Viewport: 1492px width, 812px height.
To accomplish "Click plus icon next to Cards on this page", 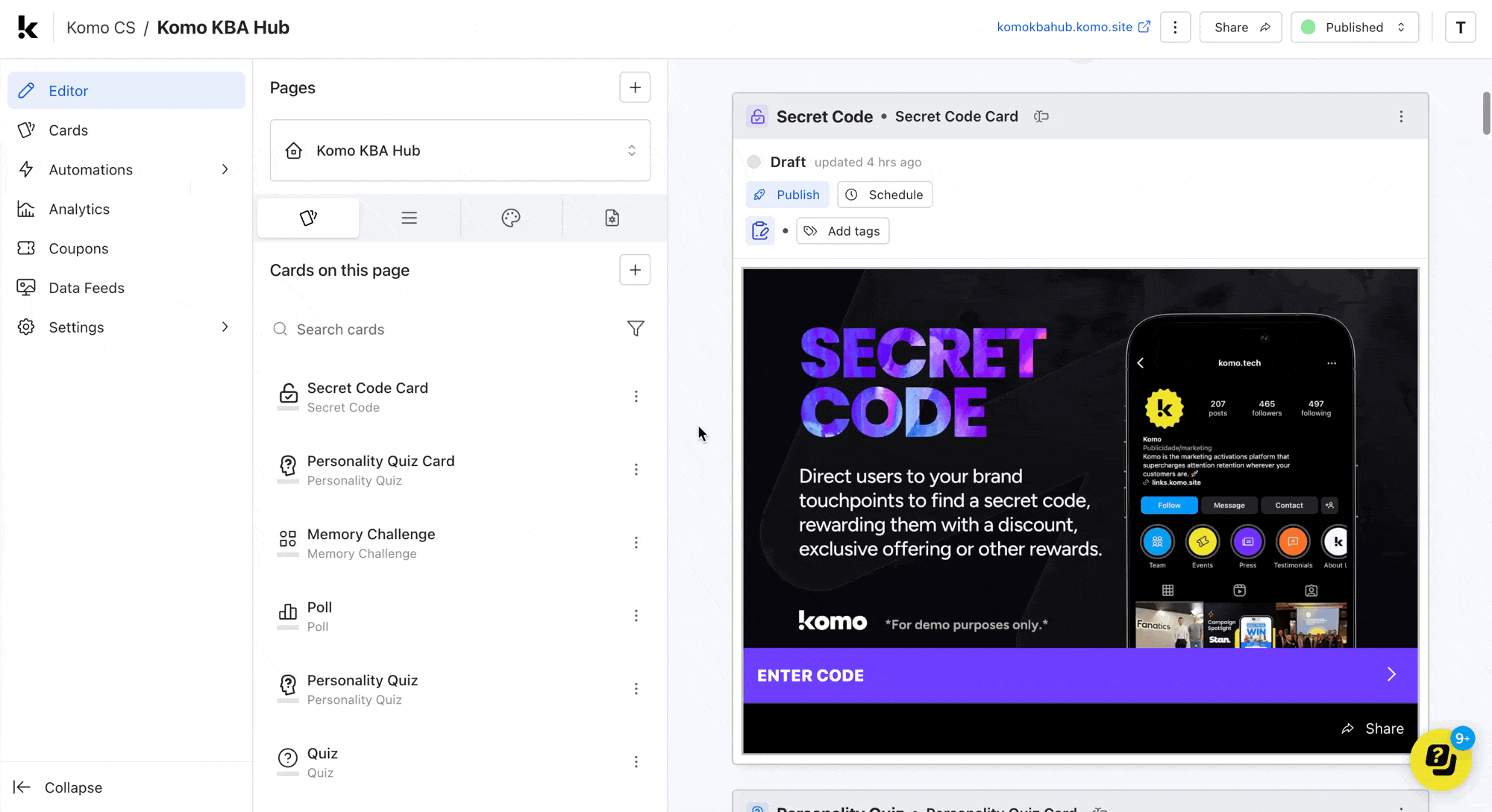I will point(634,270).
